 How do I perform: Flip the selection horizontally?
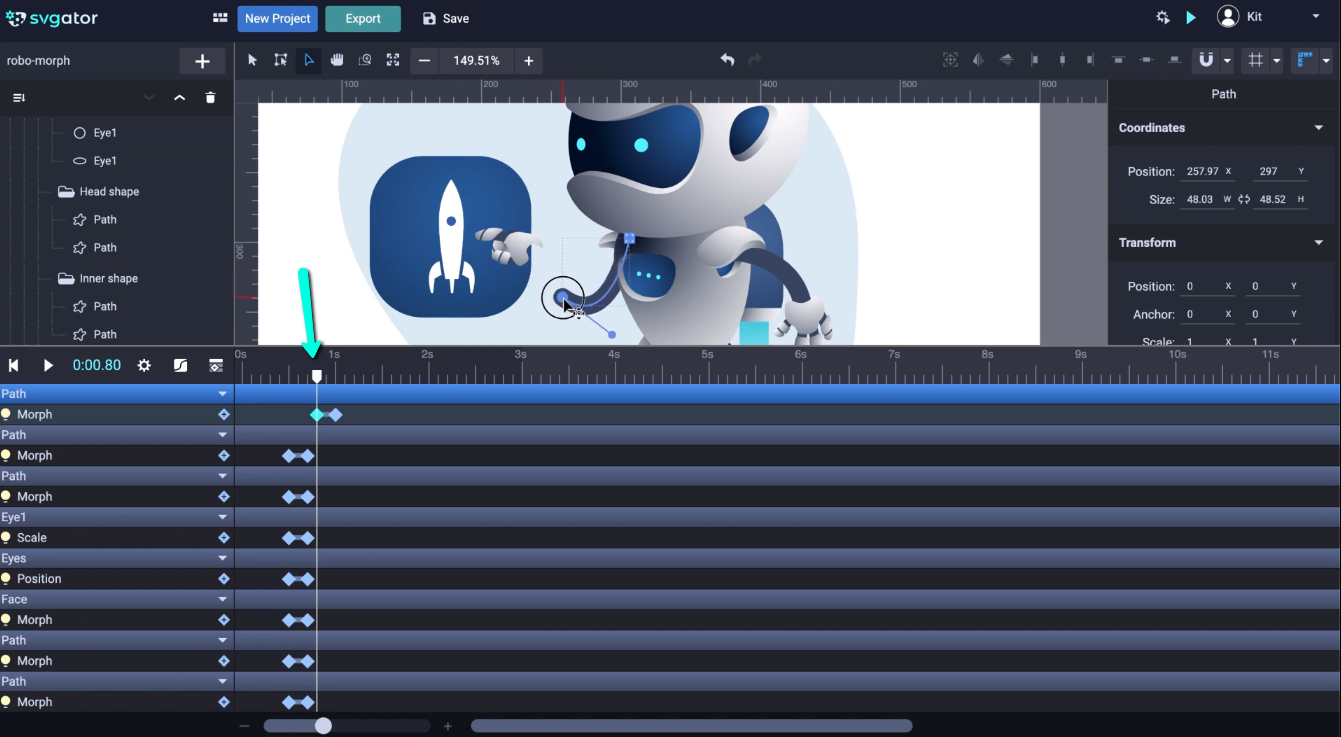point(978,60)
